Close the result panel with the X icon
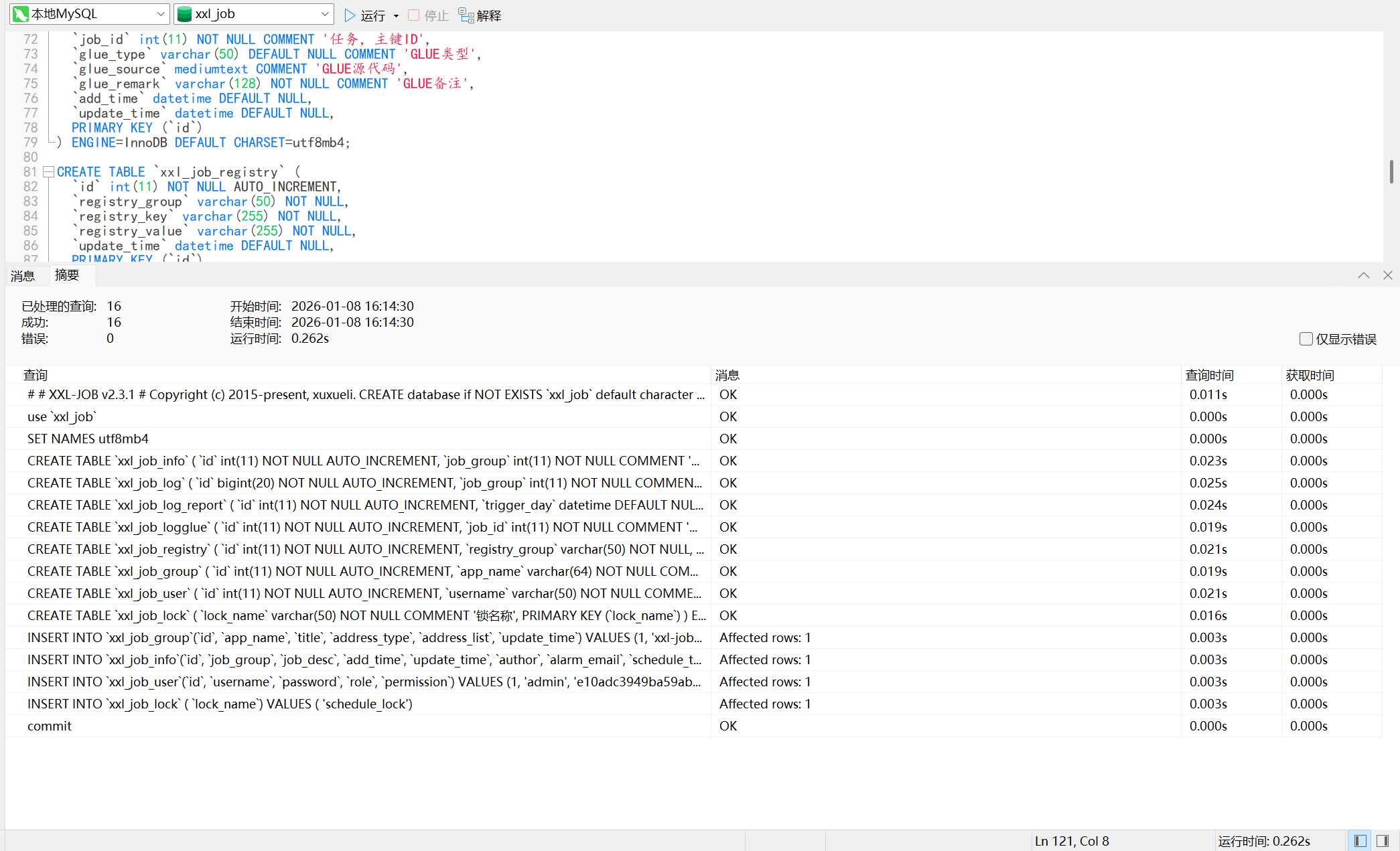 (x=1388, y=275)
